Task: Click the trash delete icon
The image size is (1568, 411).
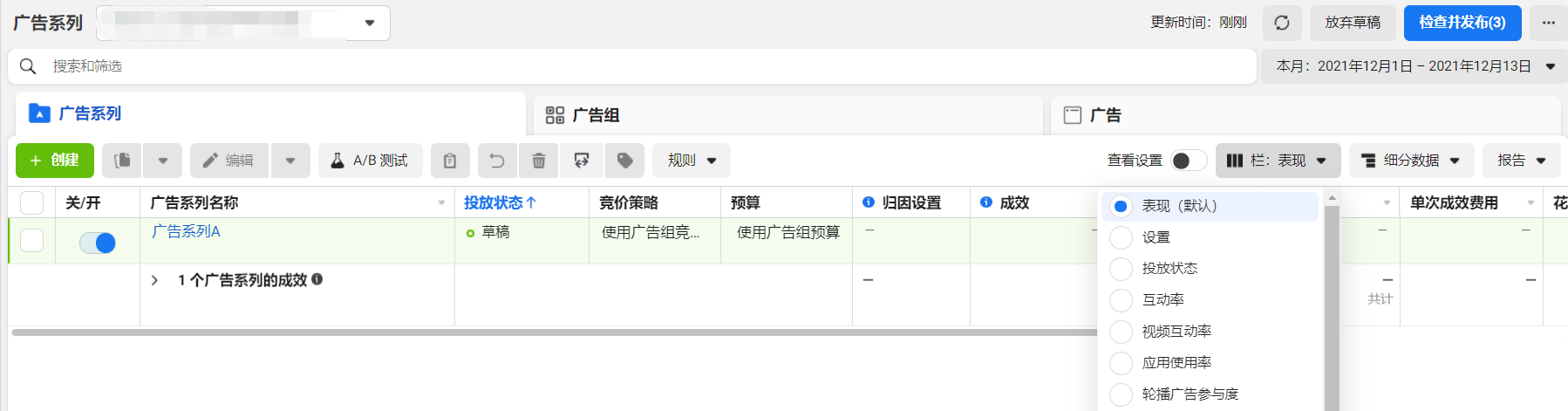Action: [539, 161]
